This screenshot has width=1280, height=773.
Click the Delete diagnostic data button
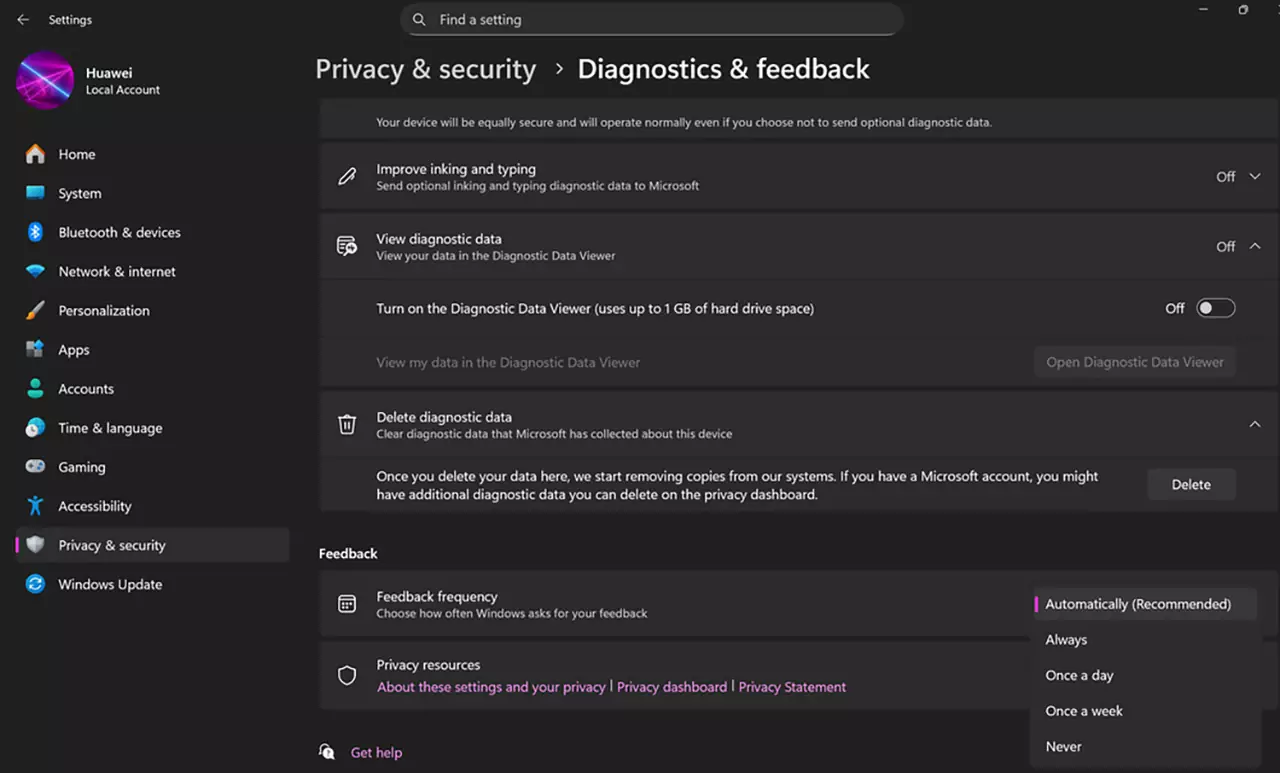click(1191, 484)
